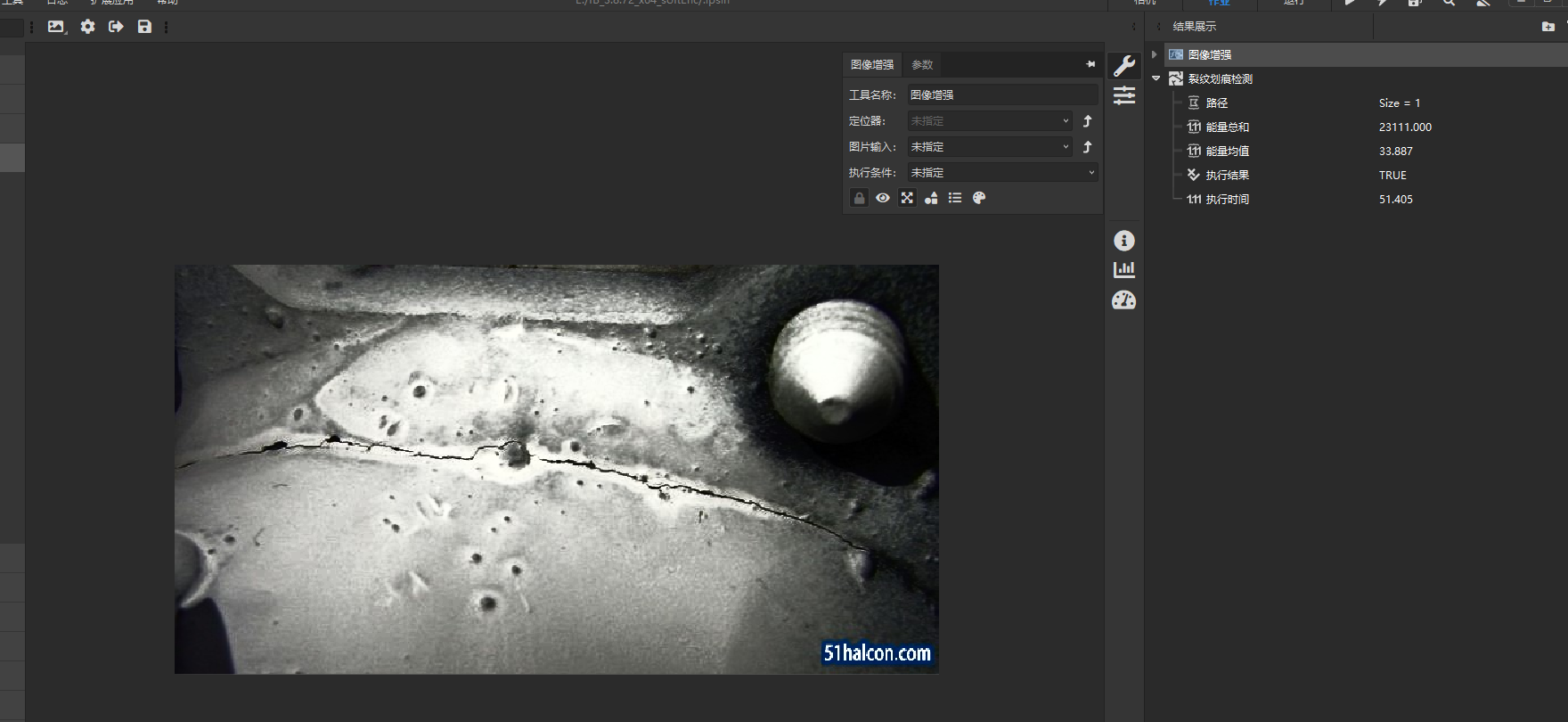Toggle the eye visibility icon
The image size is (1568, 722).
pos(883,198)
